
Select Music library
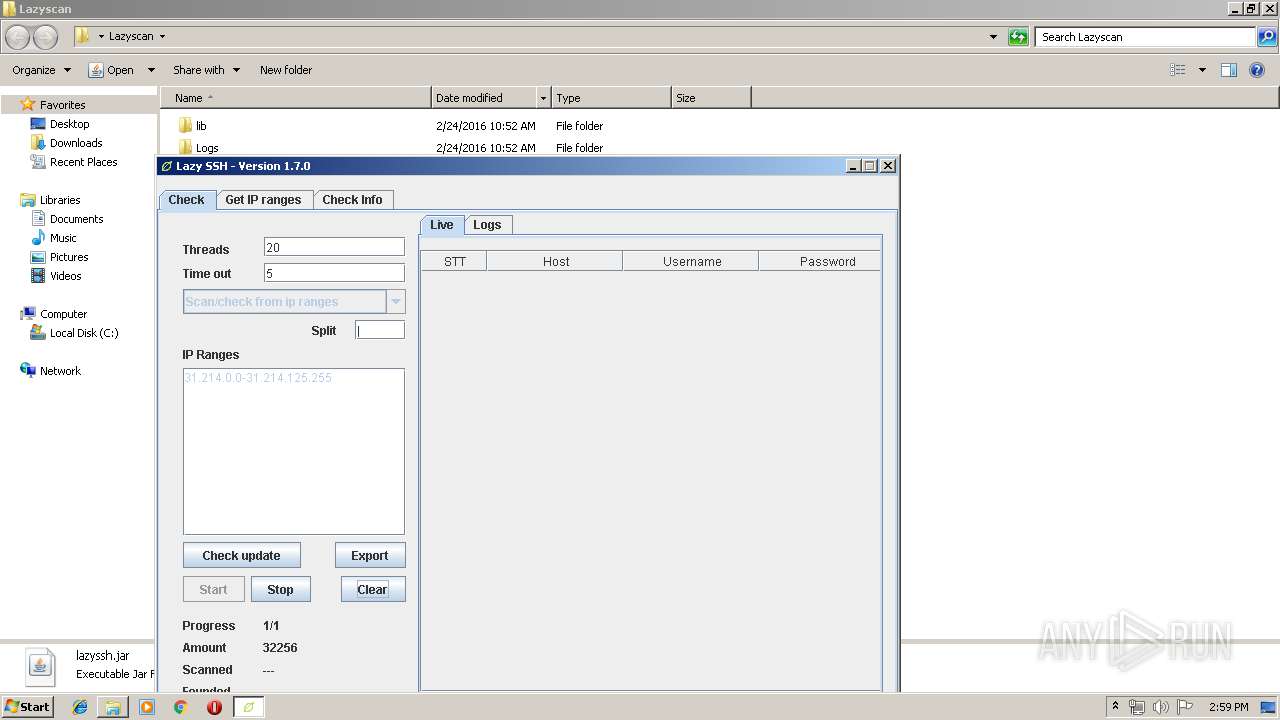pos(63,238)
